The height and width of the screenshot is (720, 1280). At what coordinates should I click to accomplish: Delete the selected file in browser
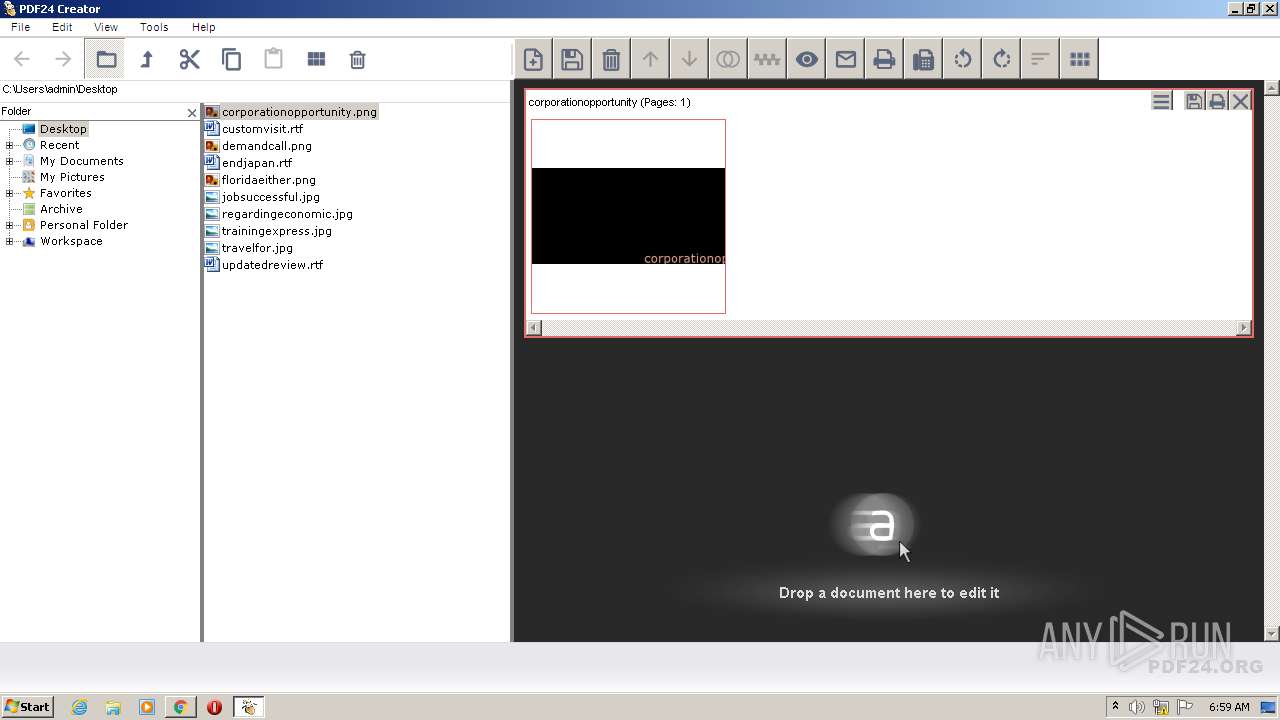[x=357, y=60]
